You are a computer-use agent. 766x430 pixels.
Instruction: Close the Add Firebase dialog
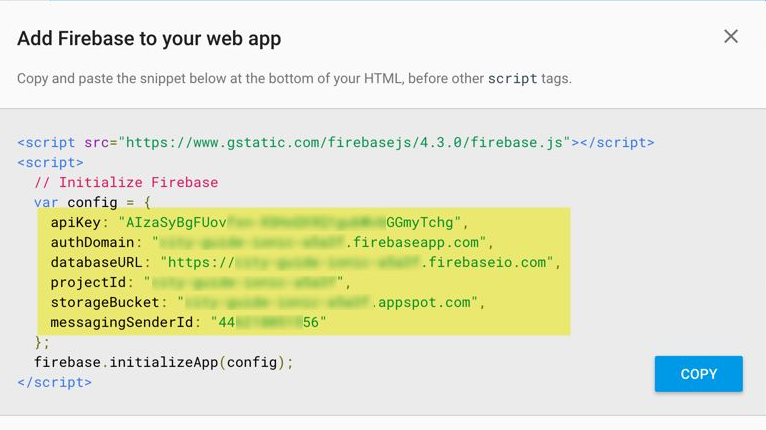[x=731, y=36]
